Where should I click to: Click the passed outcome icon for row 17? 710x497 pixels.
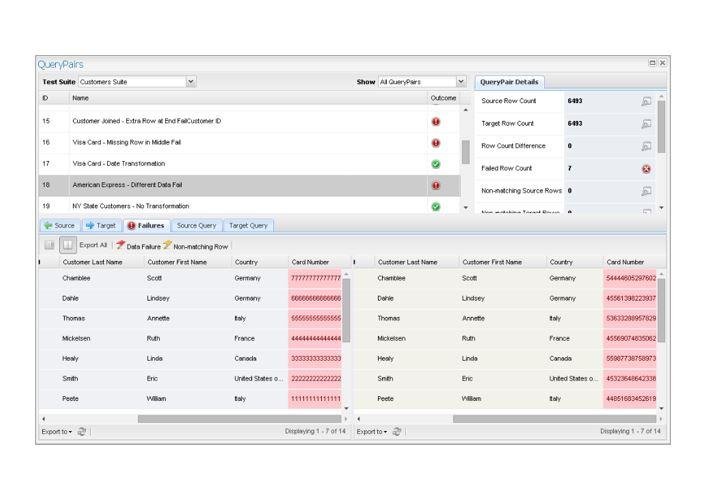tap(436, 164)
